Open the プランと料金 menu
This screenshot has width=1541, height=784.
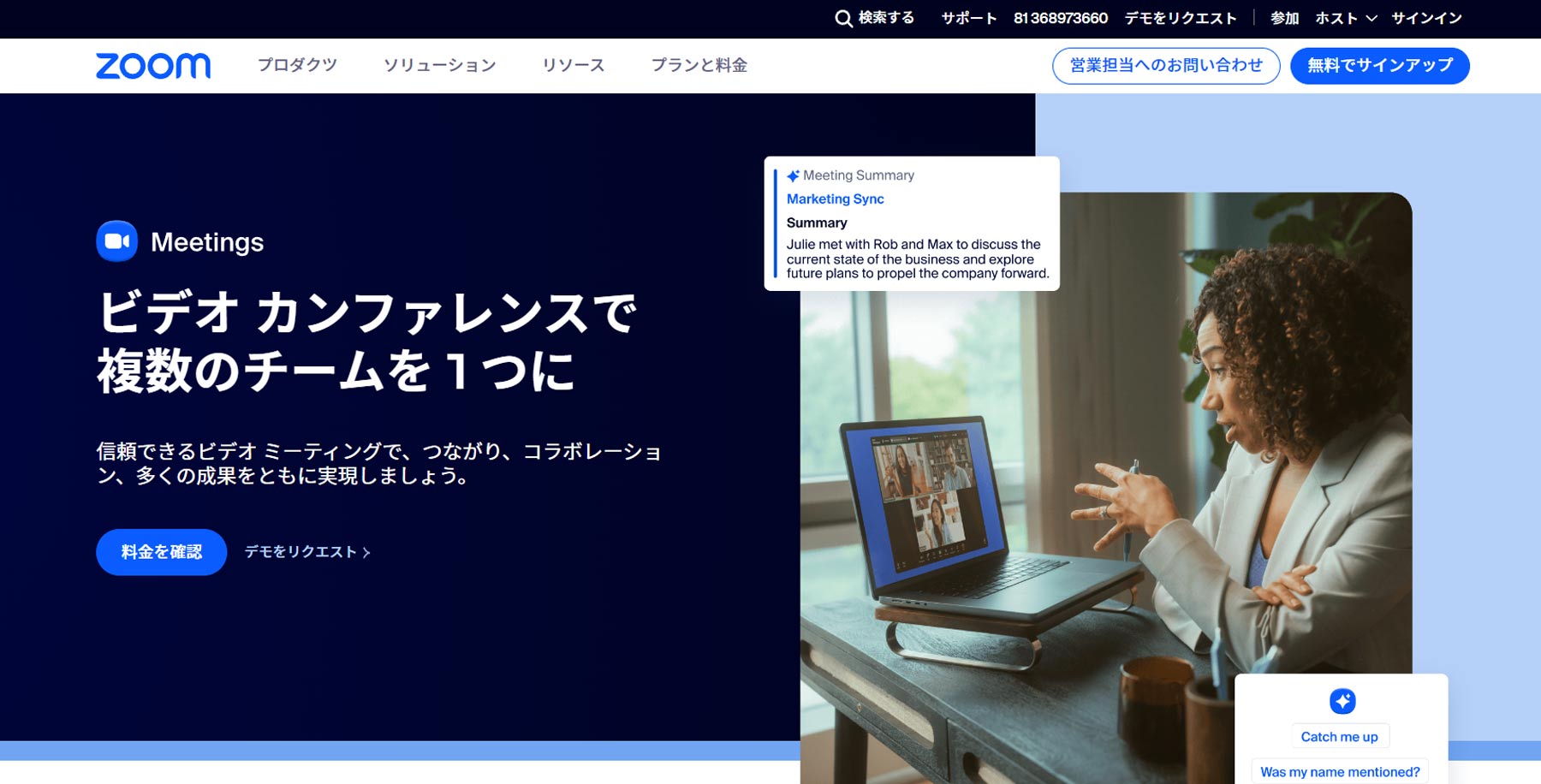699,65
